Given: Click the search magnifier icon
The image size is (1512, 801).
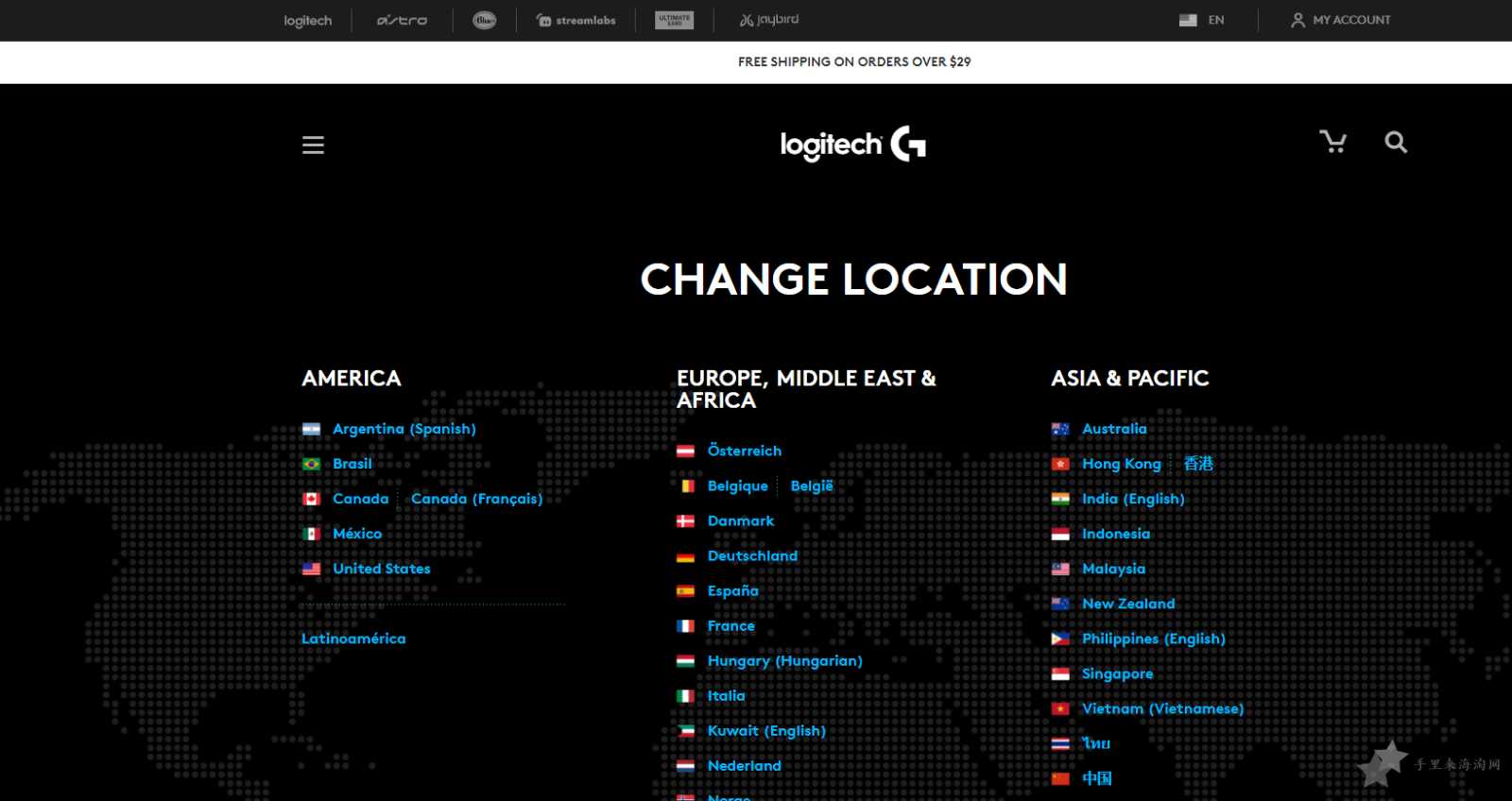Looking at the screenshot, I should pyautogui.click(x=1396, y=142).
